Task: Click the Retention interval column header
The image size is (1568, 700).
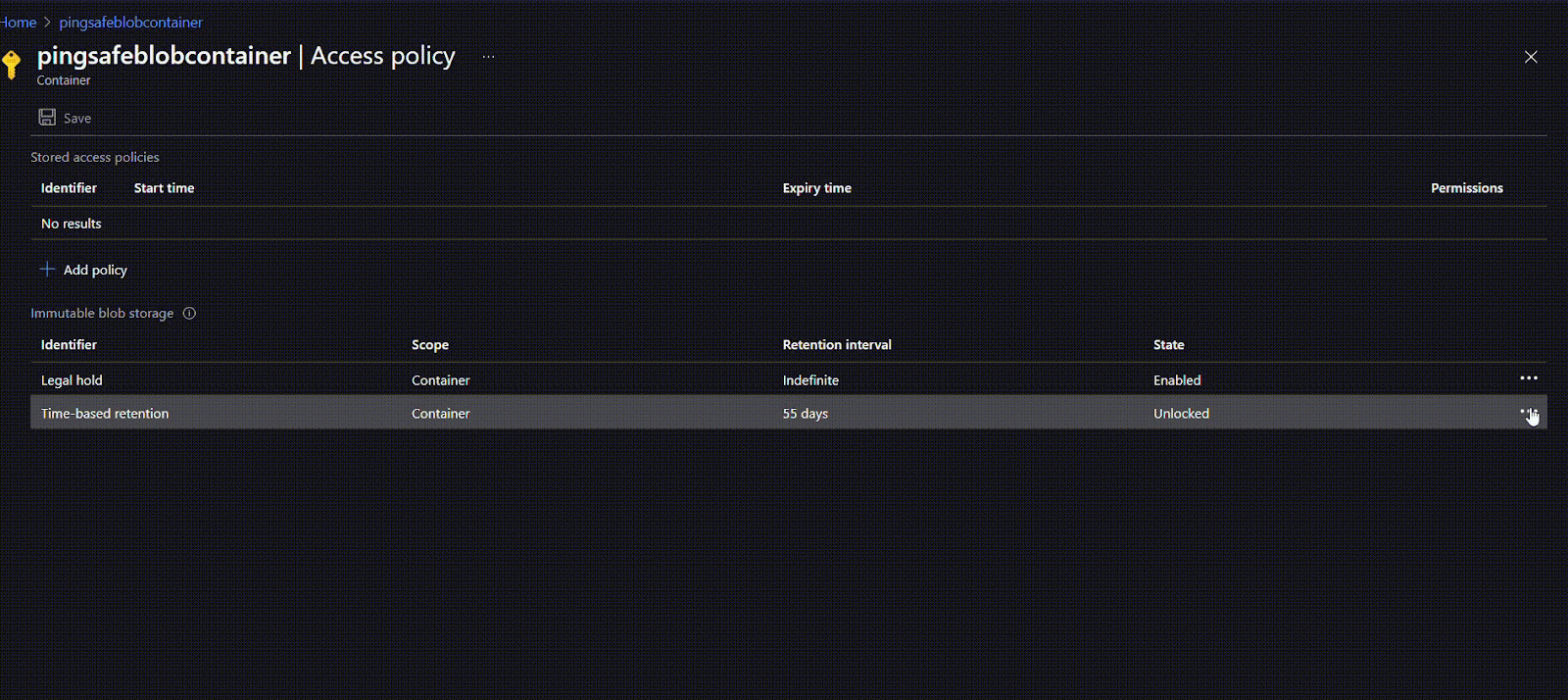Action: pyautogui.click(x=836, y=345)
